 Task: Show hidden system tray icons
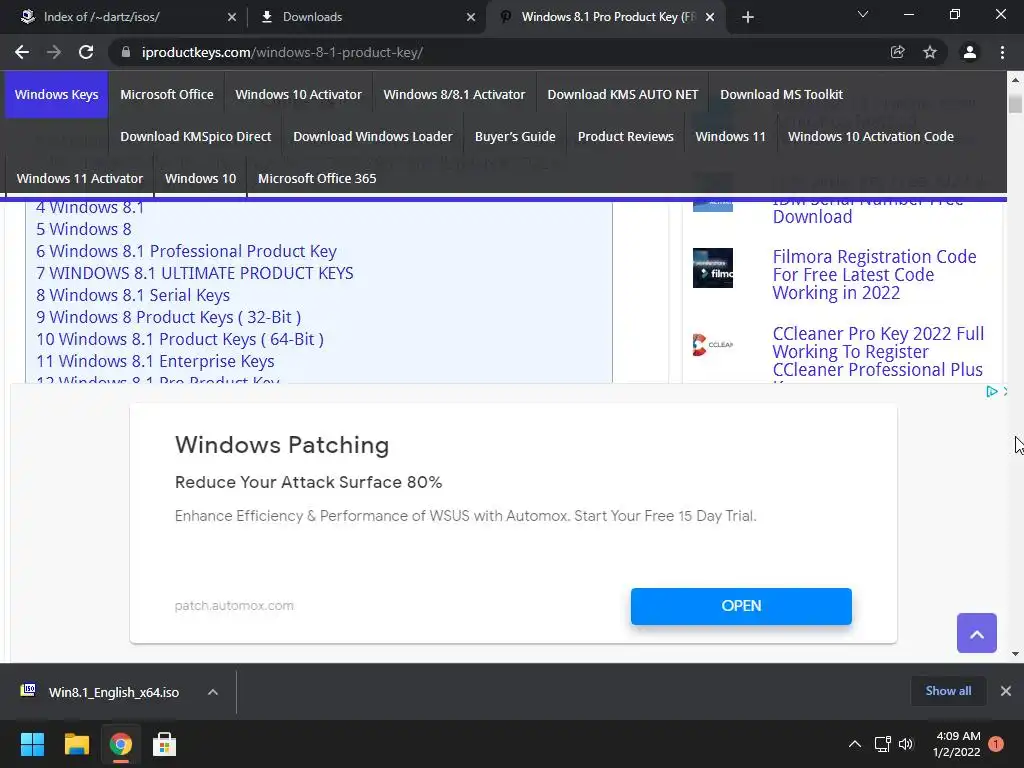click(854, 744)
